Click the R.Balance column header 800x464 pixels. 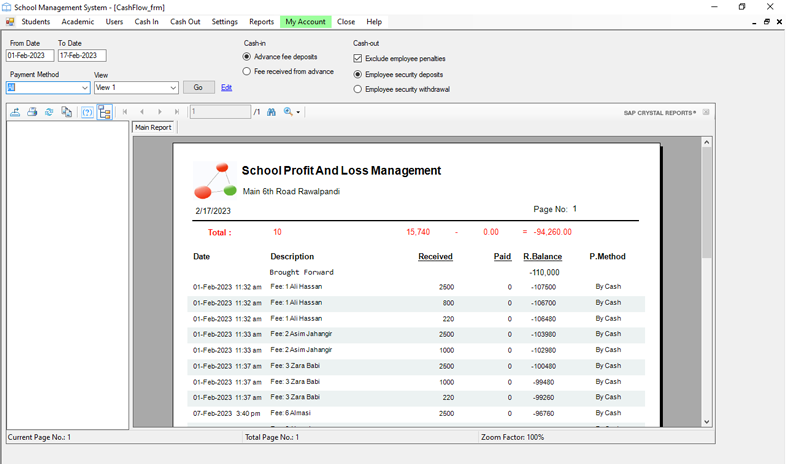[x=542, y=256]
